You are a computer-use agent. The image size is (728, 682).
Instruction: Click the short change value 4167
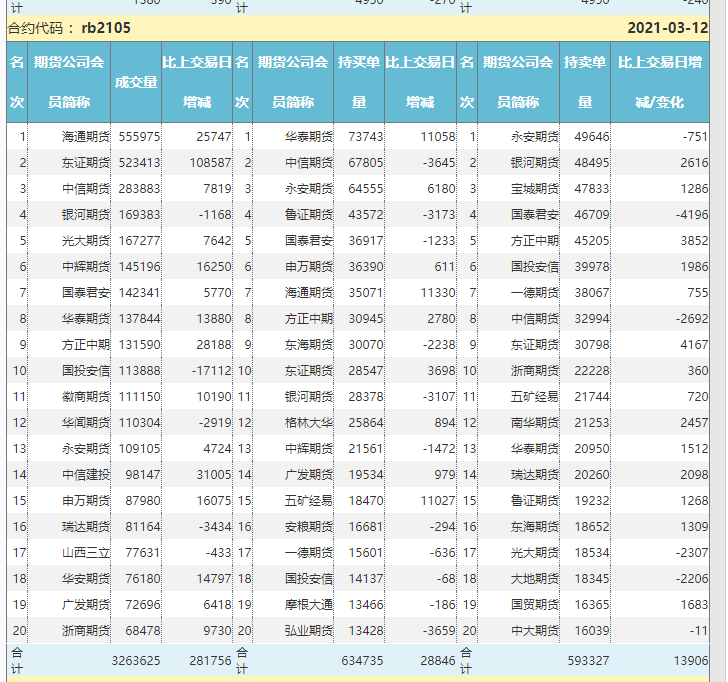tap(695, 344)
